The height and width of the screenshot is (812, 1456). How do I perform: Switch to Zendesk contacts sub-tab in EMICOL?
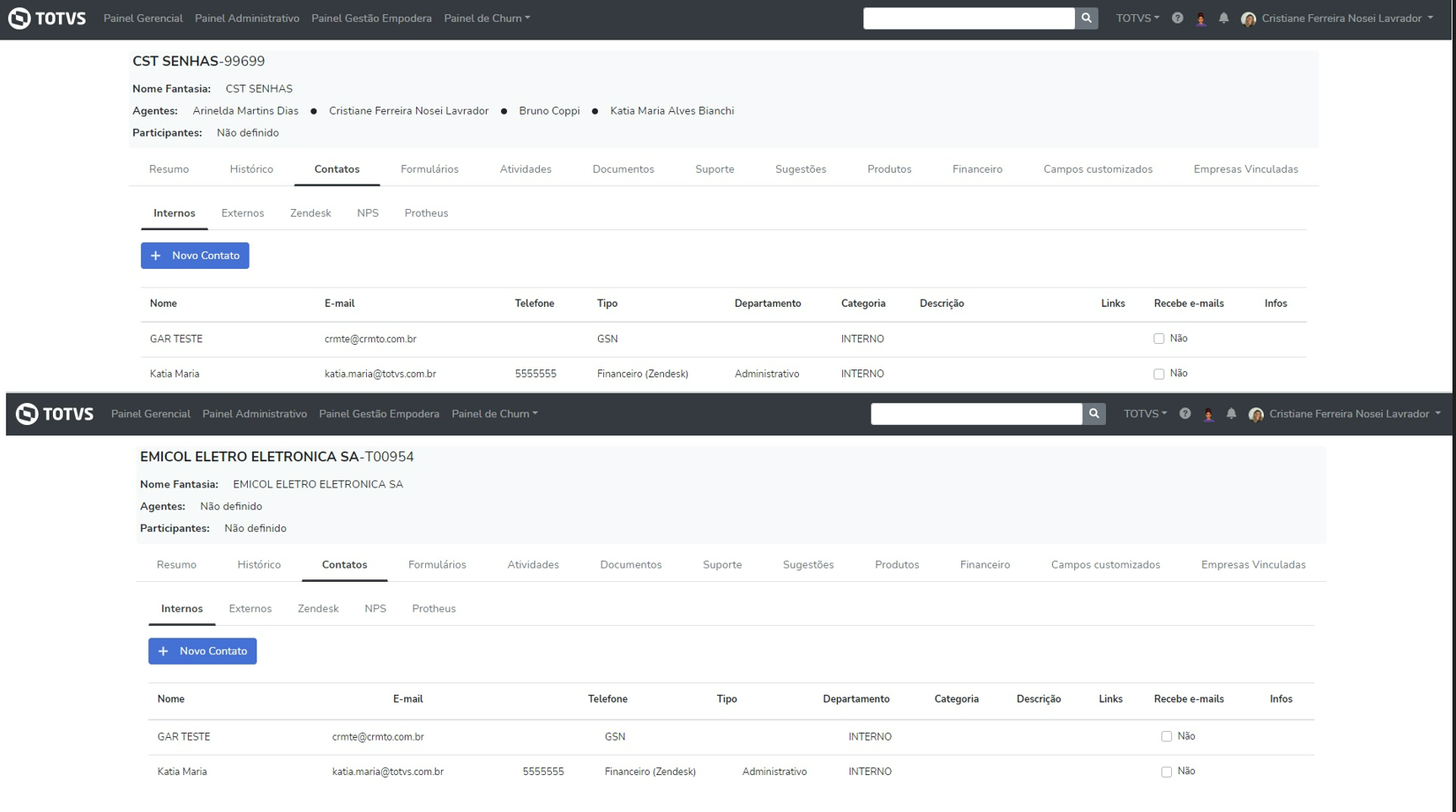tap(318, 609)
